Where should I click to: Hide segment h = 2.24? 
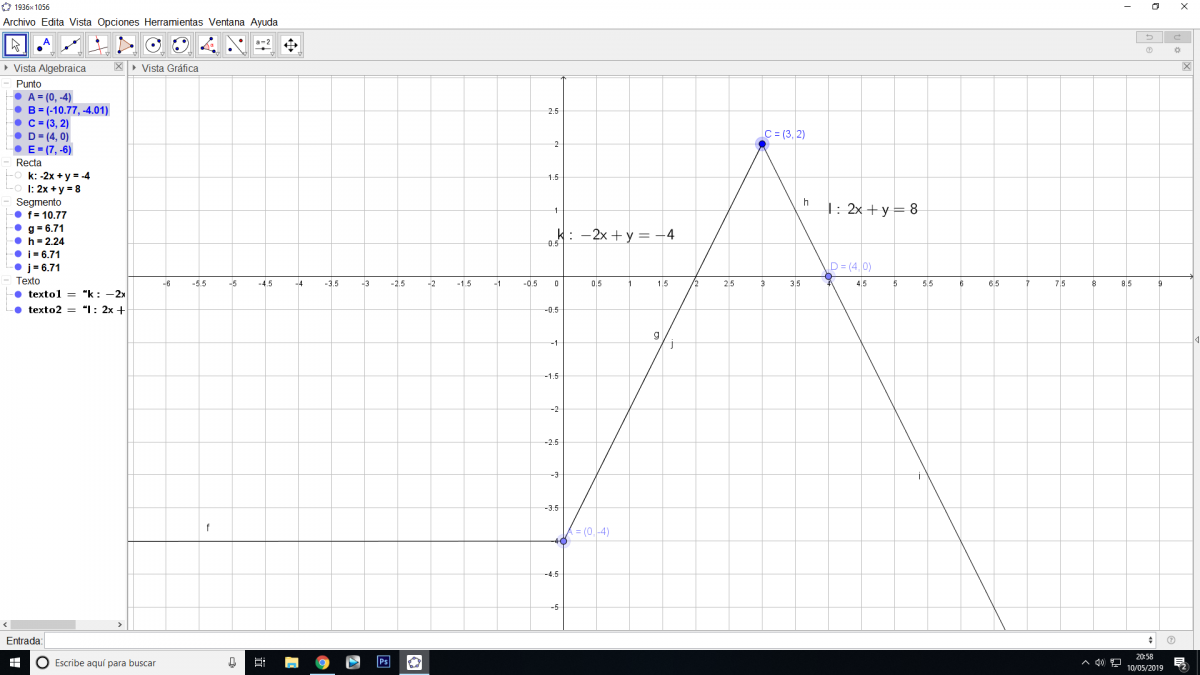19,241
